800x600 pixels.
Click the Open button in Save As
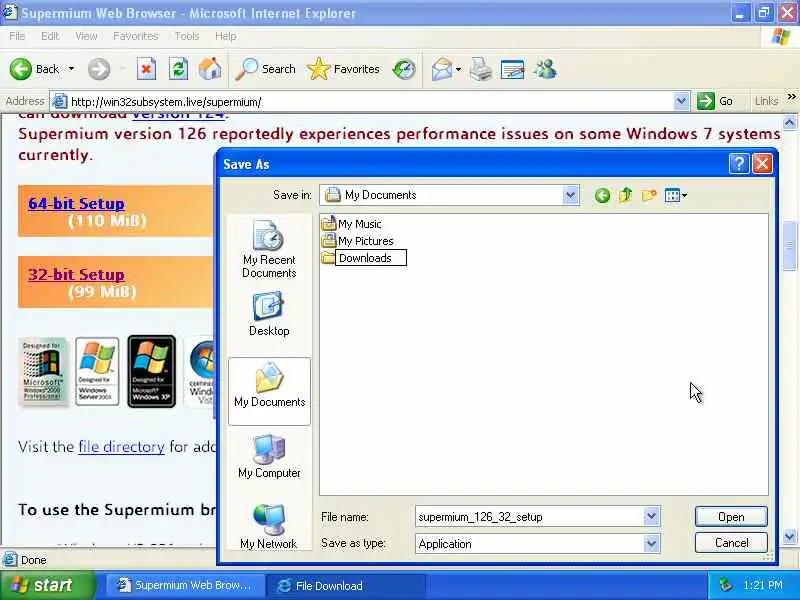[731, 517]
